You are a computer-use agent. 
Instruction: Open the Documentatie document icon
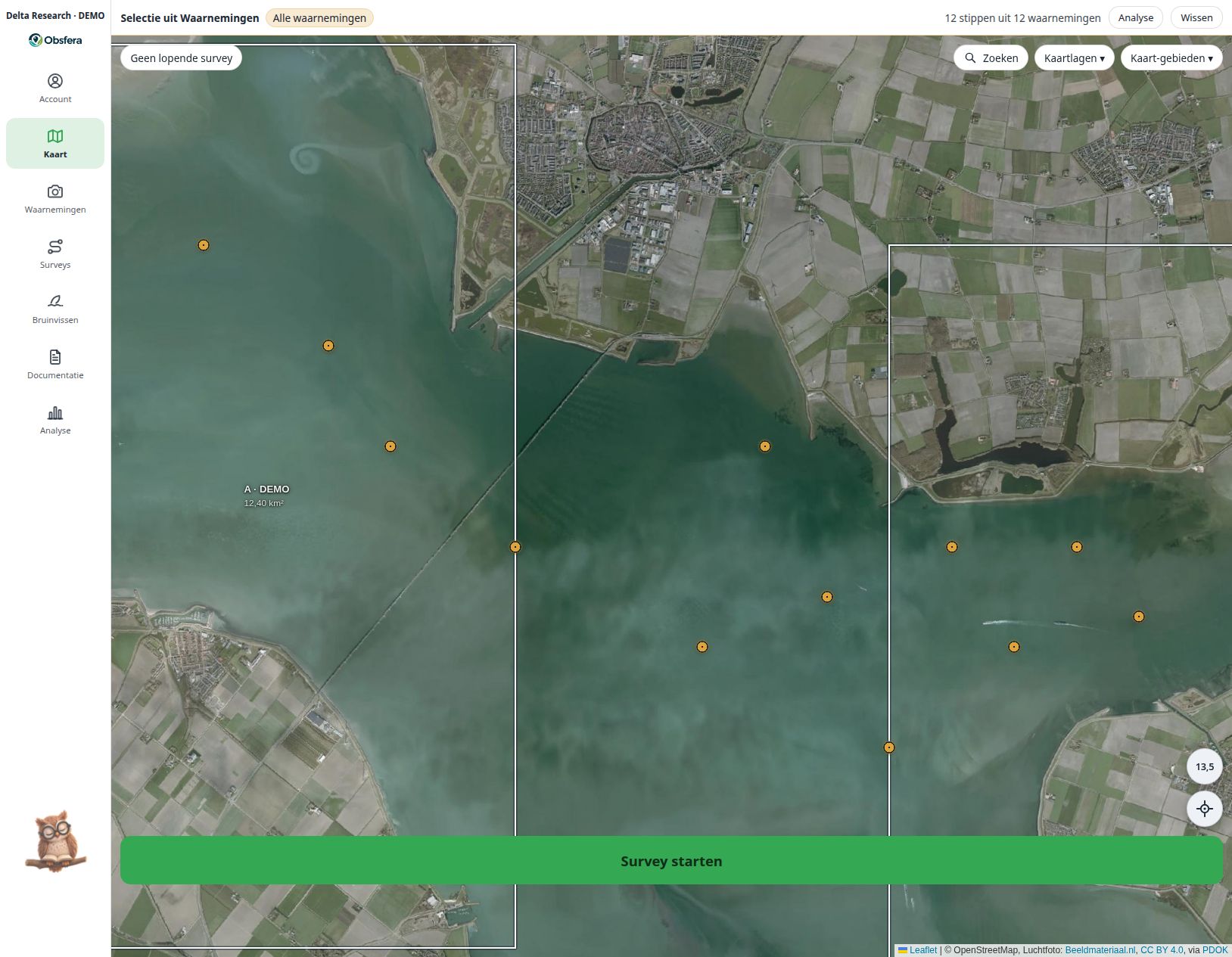point(55,357)
